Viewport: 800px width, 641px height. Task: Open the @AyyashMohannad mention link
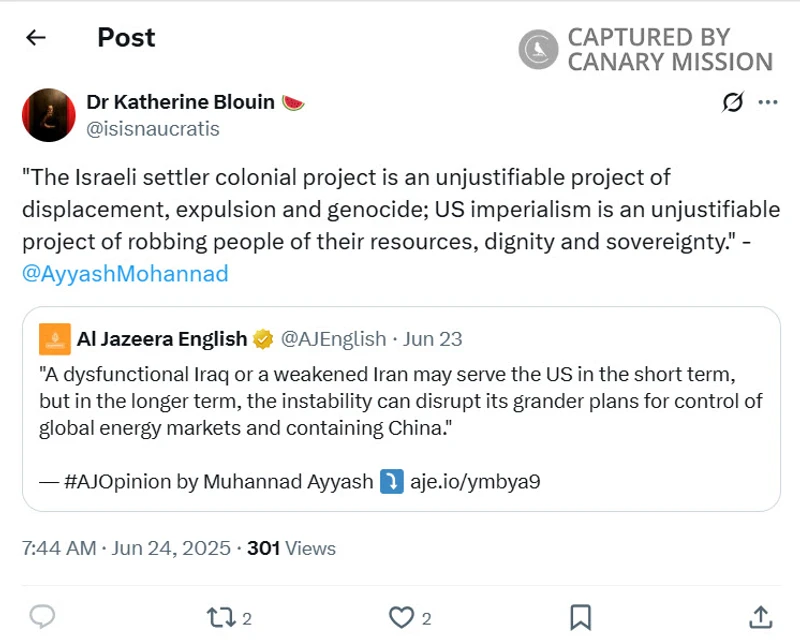click(x=125, y=273)
